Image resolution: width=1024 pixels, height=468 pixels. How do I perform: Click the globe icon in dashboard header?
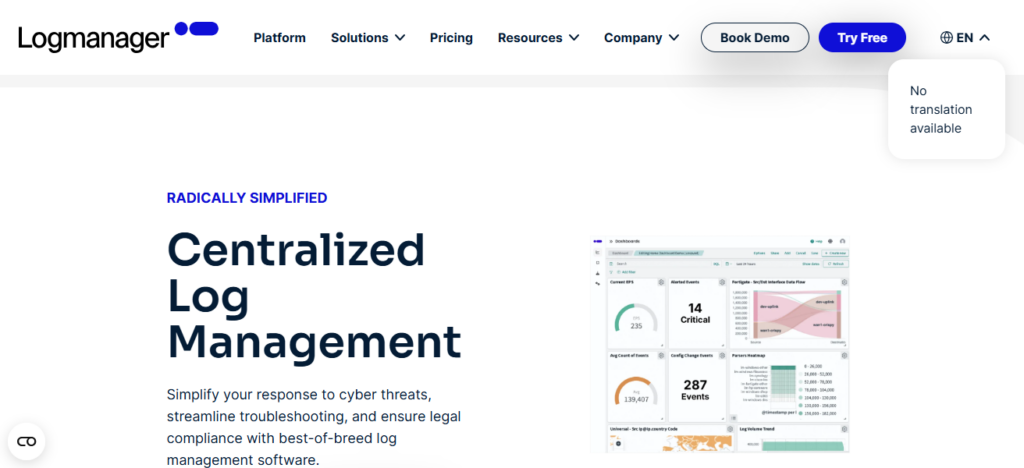pyautogui.click(x=830, y=242)
